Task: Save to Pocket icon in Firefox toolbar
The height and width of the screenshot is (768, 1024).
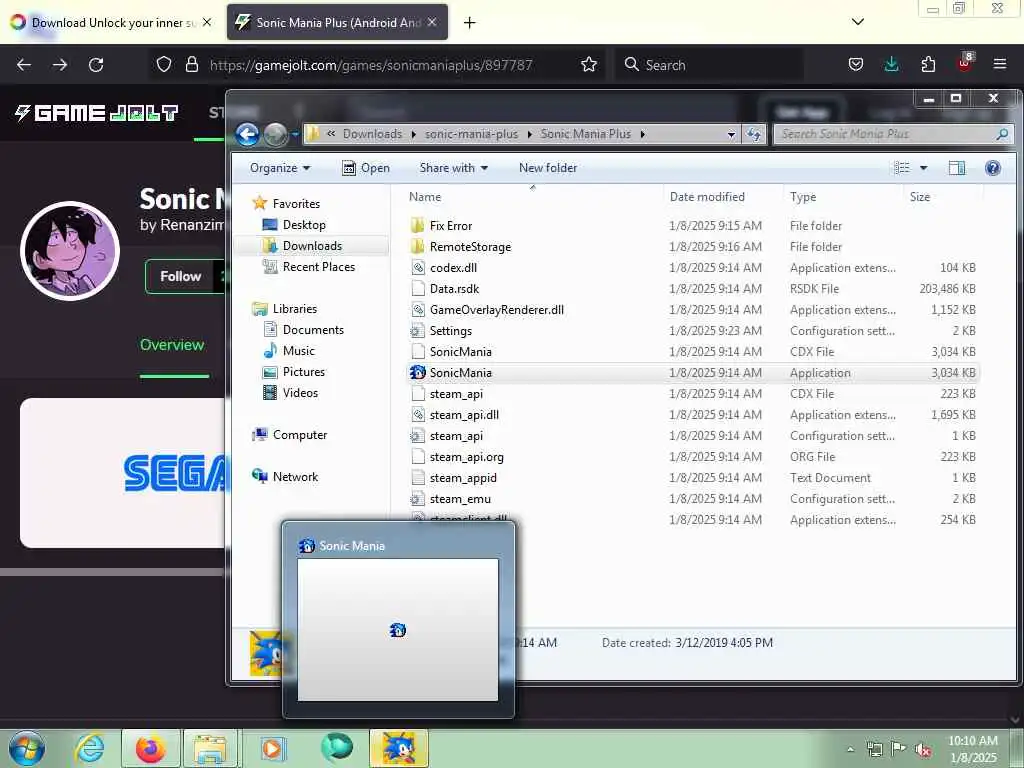Action: [856, 65]
